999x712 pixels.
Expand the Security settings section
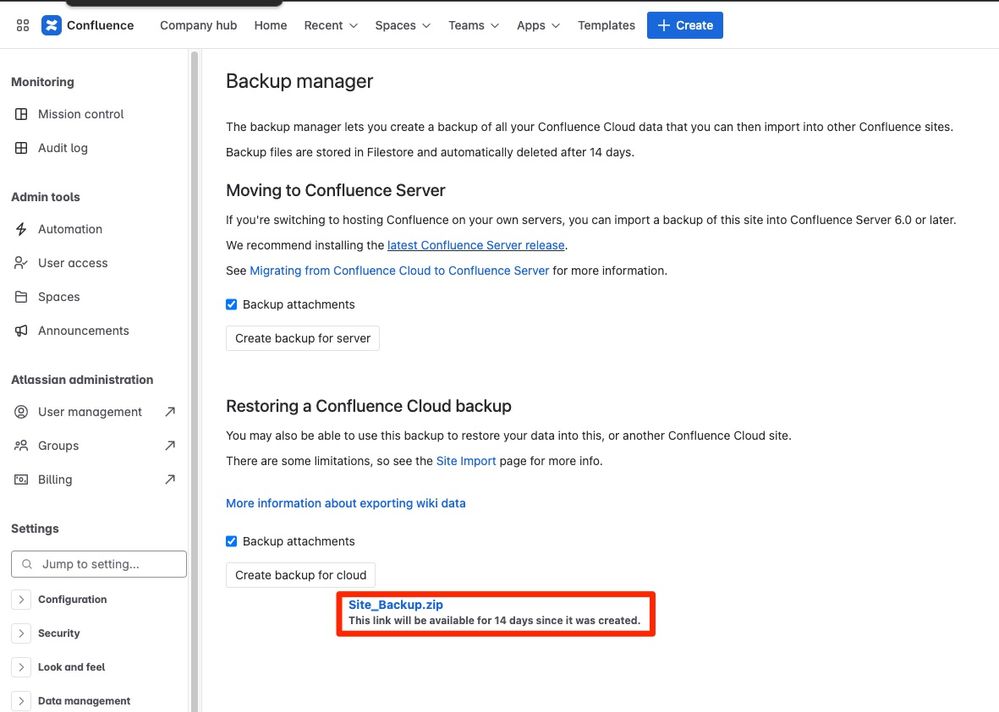click(21, 633)
